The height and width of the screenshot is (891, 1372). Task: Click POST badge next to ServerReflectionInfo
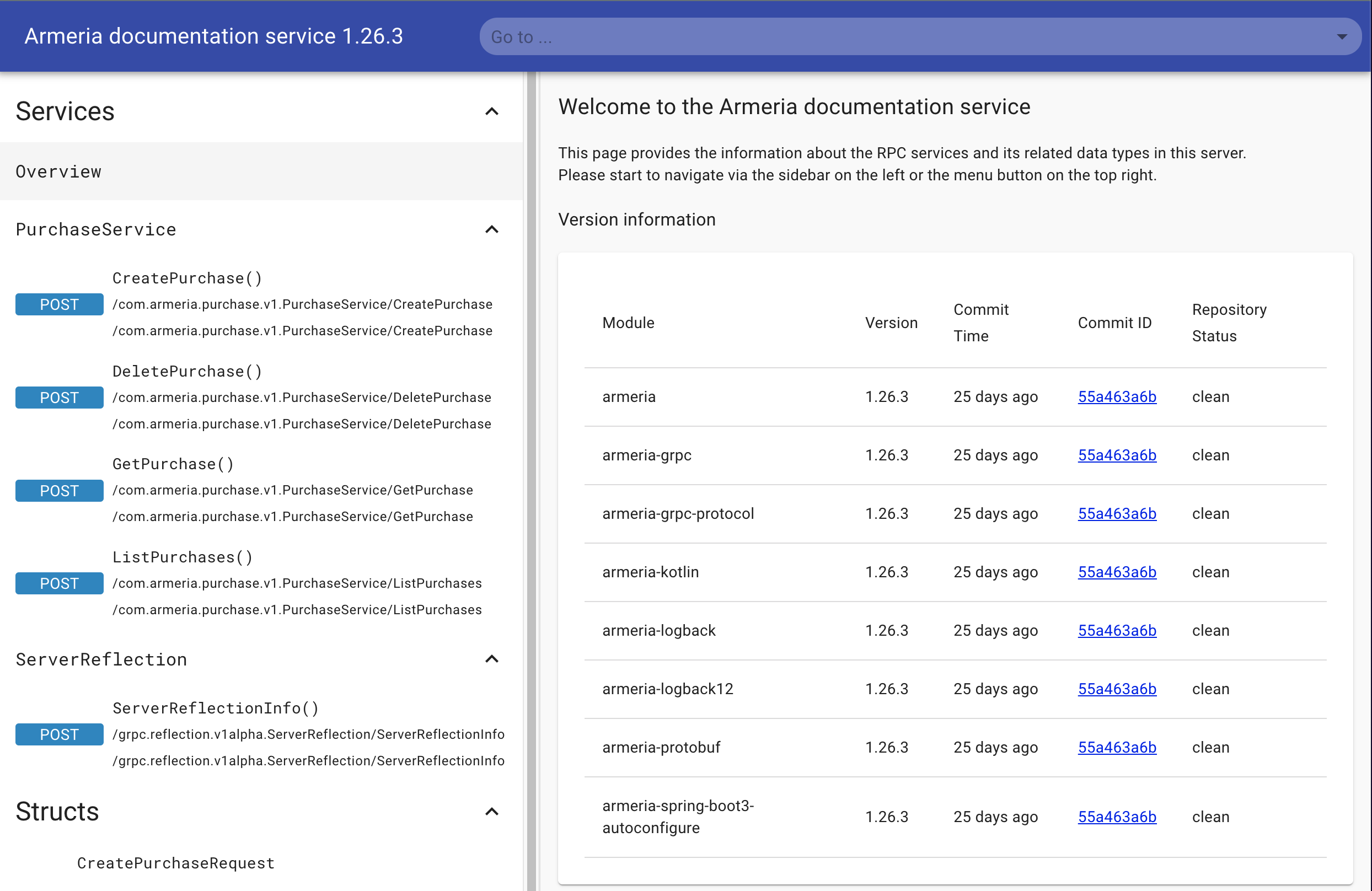(x=60, y=734)
